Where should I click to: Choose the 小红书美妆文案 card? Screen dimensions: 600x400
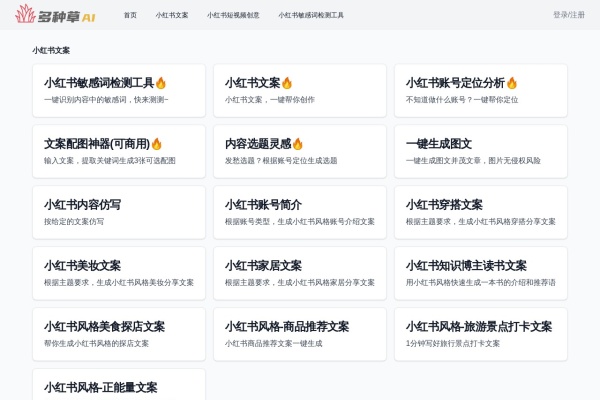tap(118, 273)
